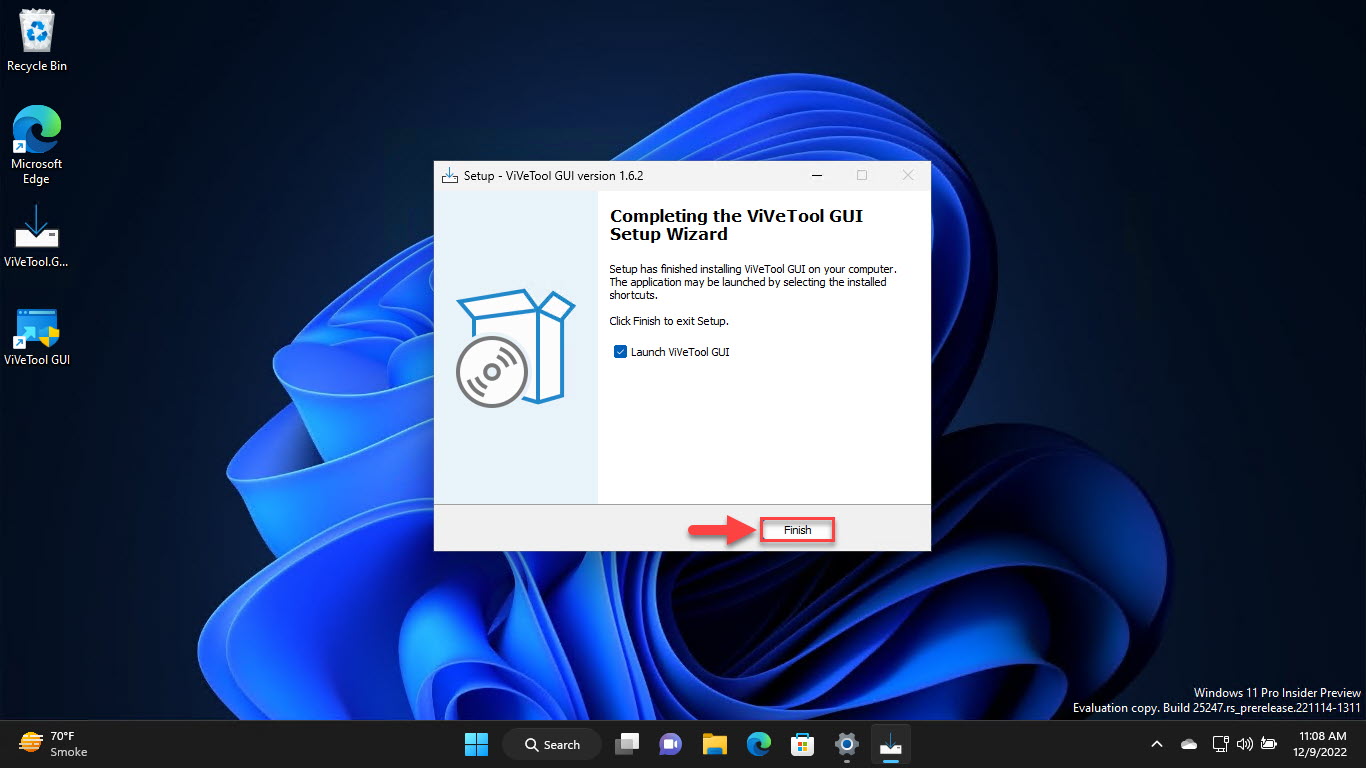The width and height of the screenshot is (1366, 768).
Task: Expand the hidden system tray icons chevron
Action: click(x=1157, y=744)
